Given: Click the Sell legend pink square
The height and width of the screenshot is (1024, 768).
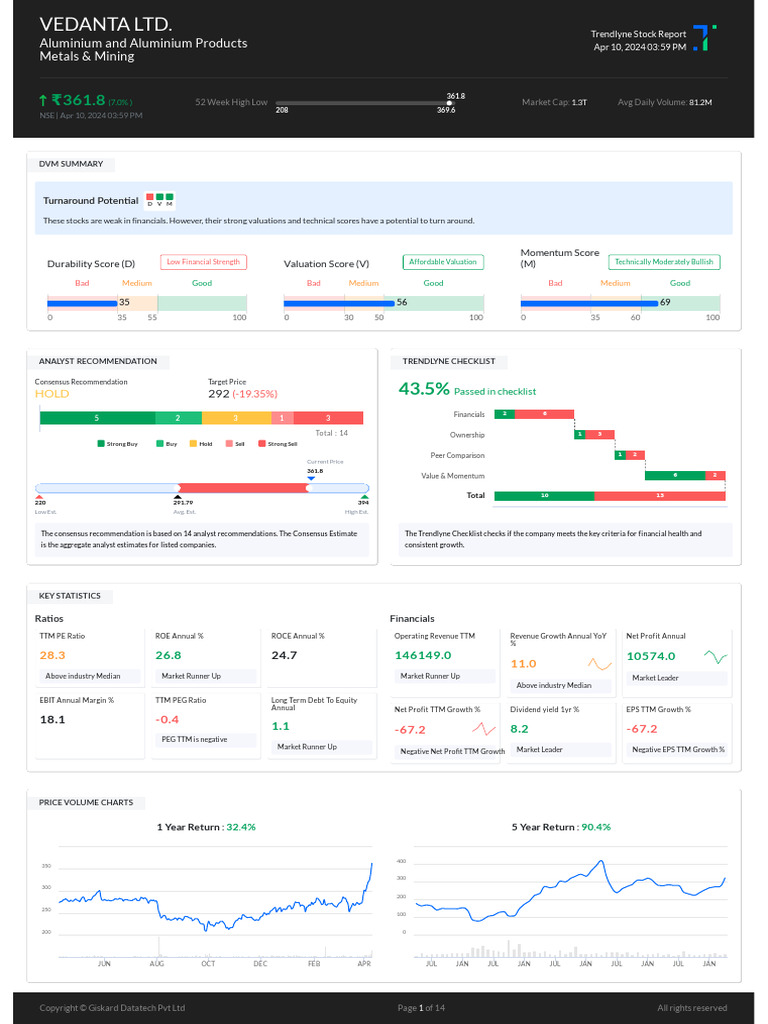Looking at the screenshot, I should 229,443.
